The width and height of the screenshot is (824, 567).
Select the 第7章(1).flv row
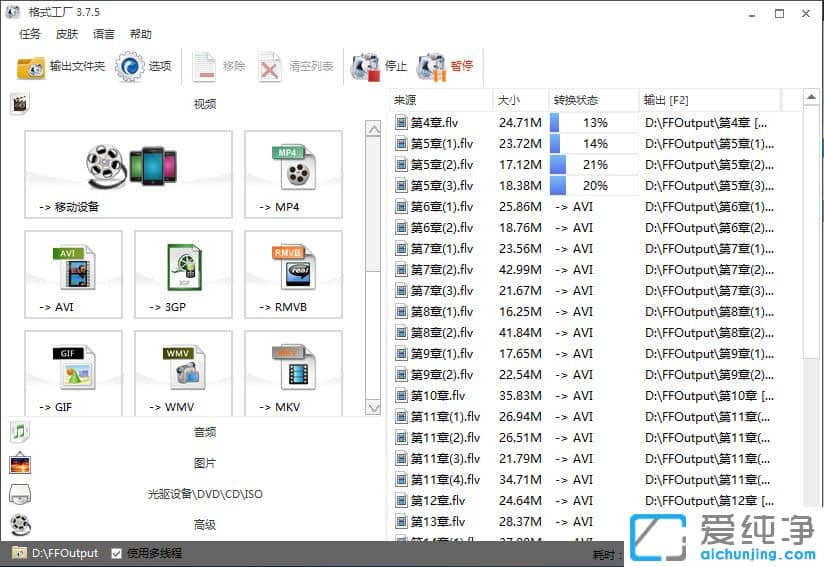pos(585,249)
